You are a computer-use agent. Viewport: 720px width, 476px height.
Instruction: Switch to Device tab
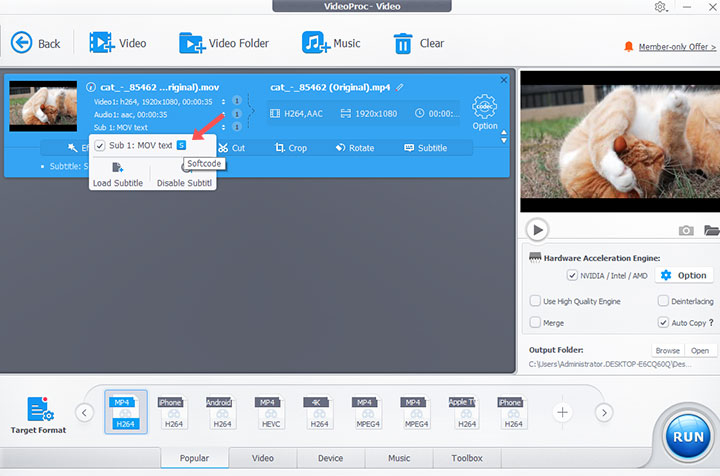point(331,458)
